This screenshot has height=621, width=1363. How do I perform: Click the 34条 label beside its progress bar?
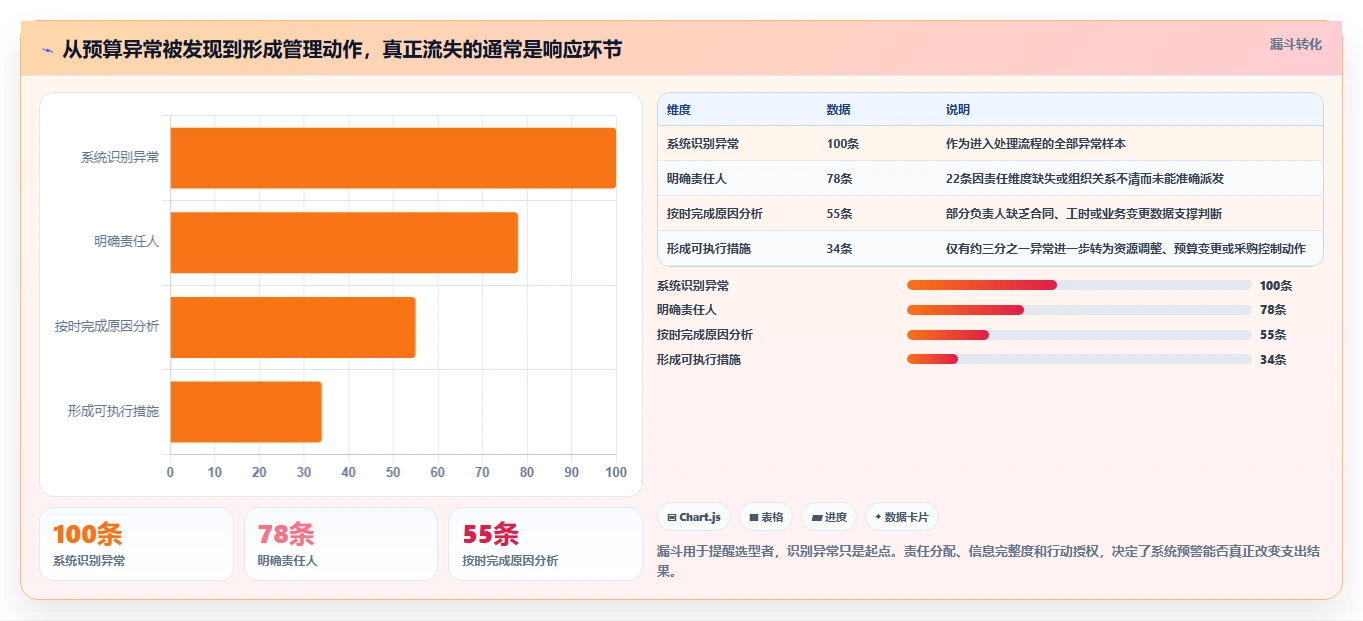click(1273, 359)
